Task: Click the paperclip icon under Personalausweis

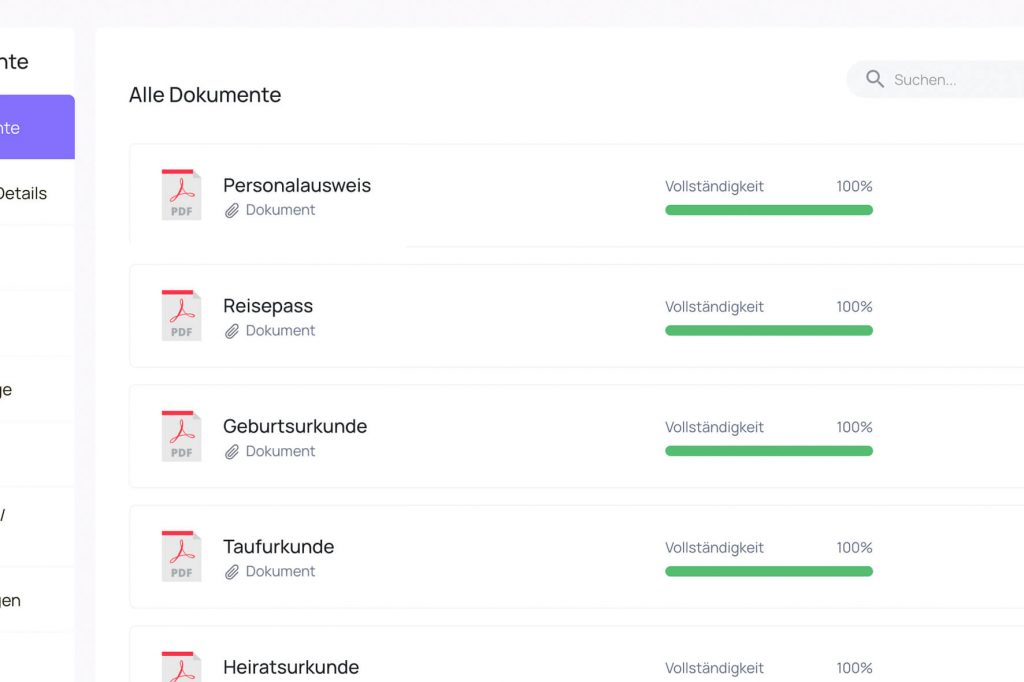Action: pyautogui.click(x=232, y=211)
